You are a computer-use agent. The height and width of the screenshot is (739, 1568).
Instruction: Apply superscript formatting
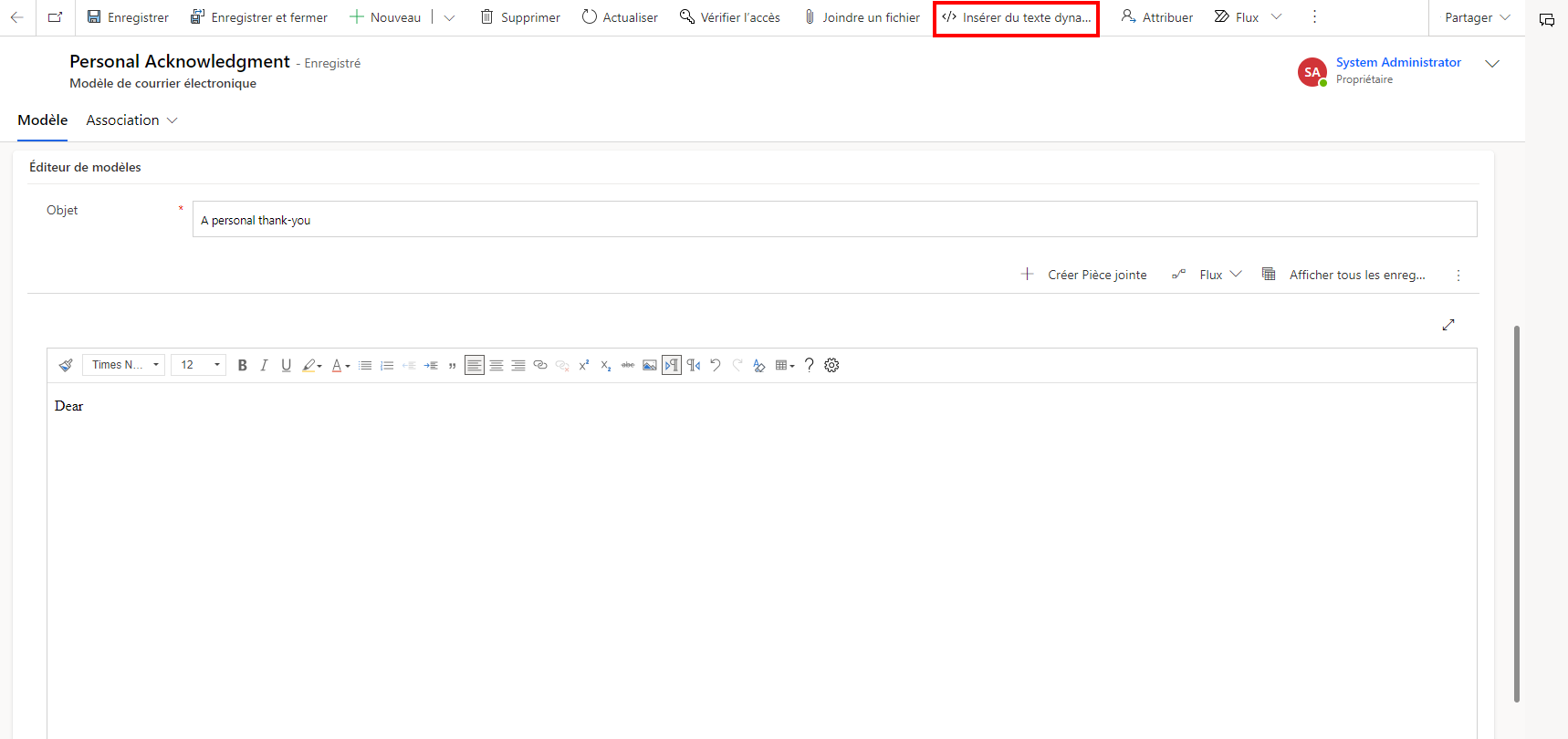tap(584, 365)
